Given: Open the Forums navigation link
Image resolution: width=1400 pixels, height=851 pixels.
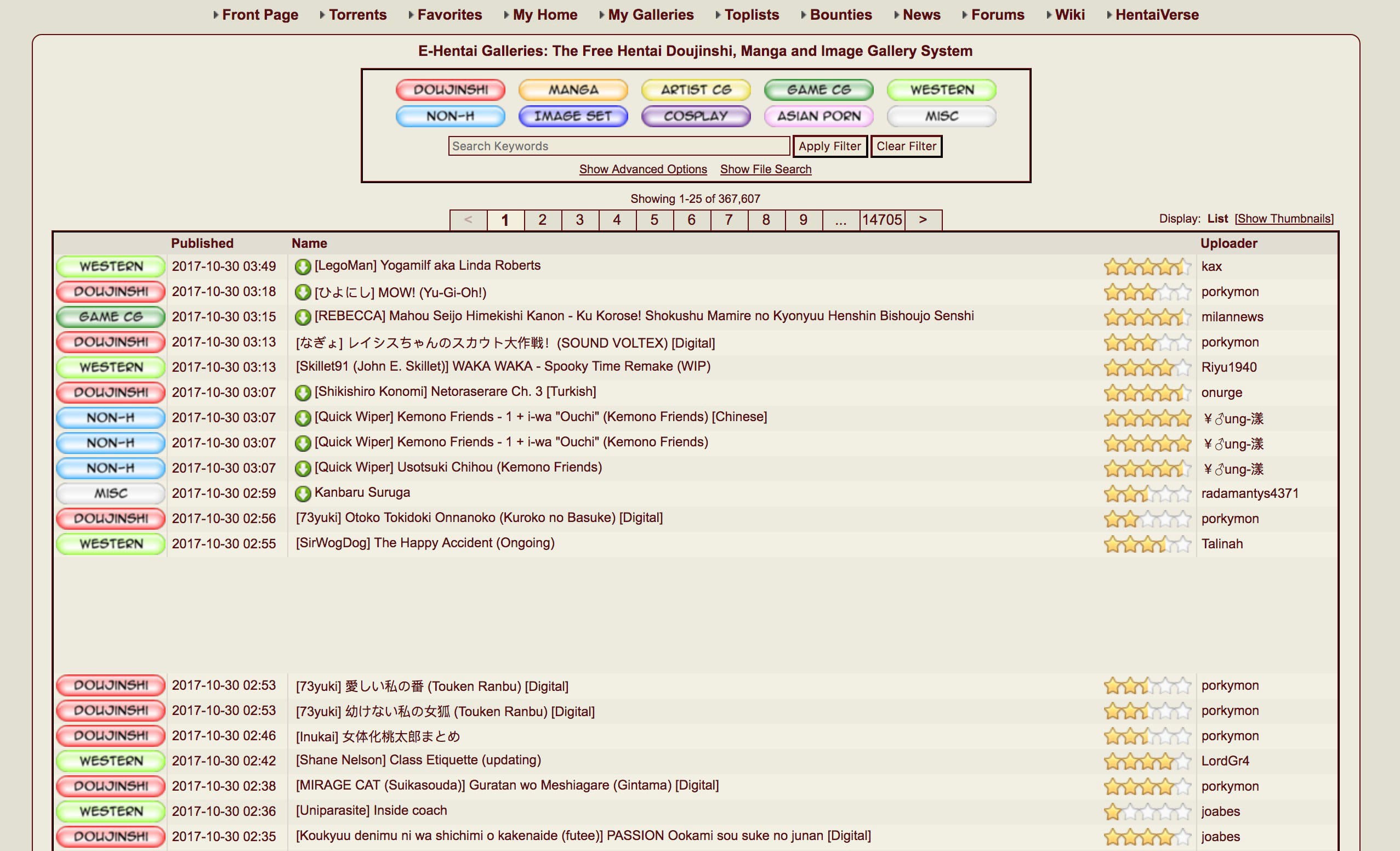Looking at the screenshot, I should (x=998, y=15).
